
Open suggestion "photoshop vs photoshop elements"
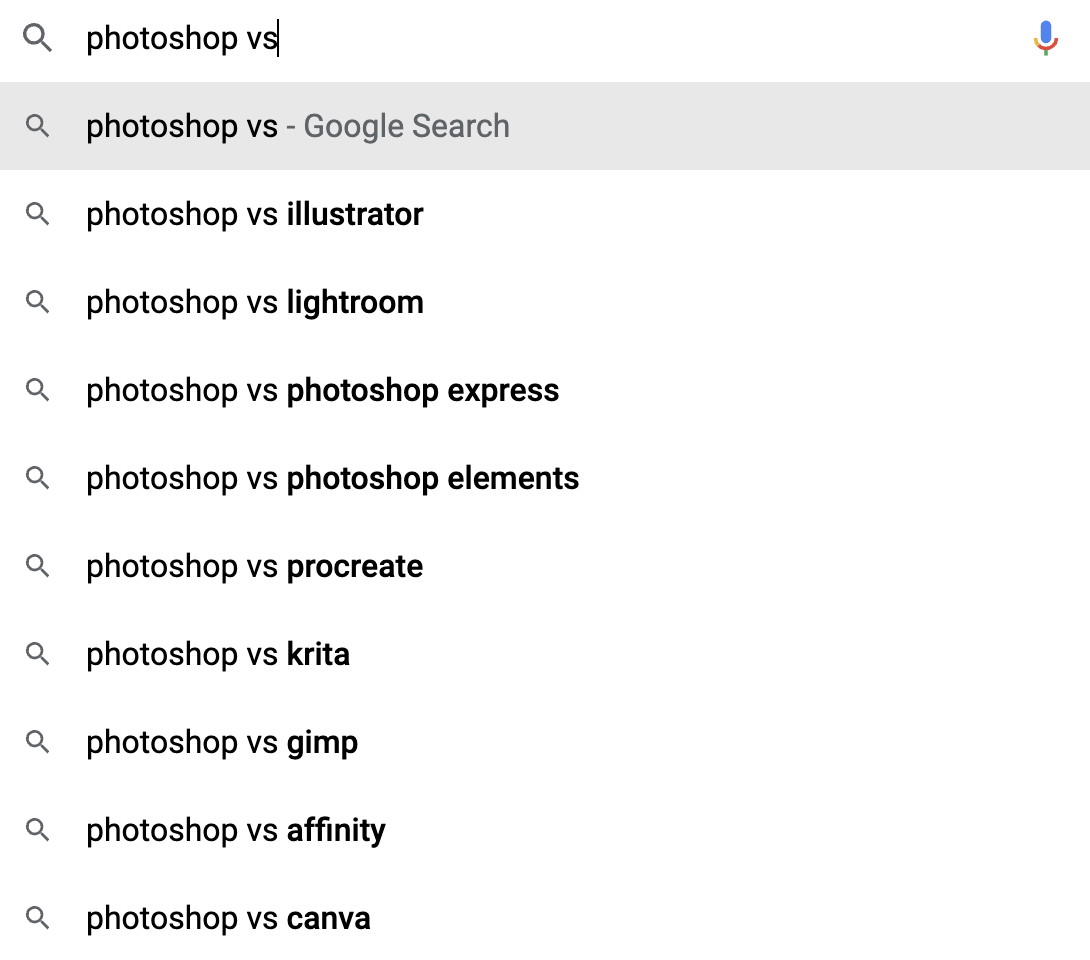(332, 479)
